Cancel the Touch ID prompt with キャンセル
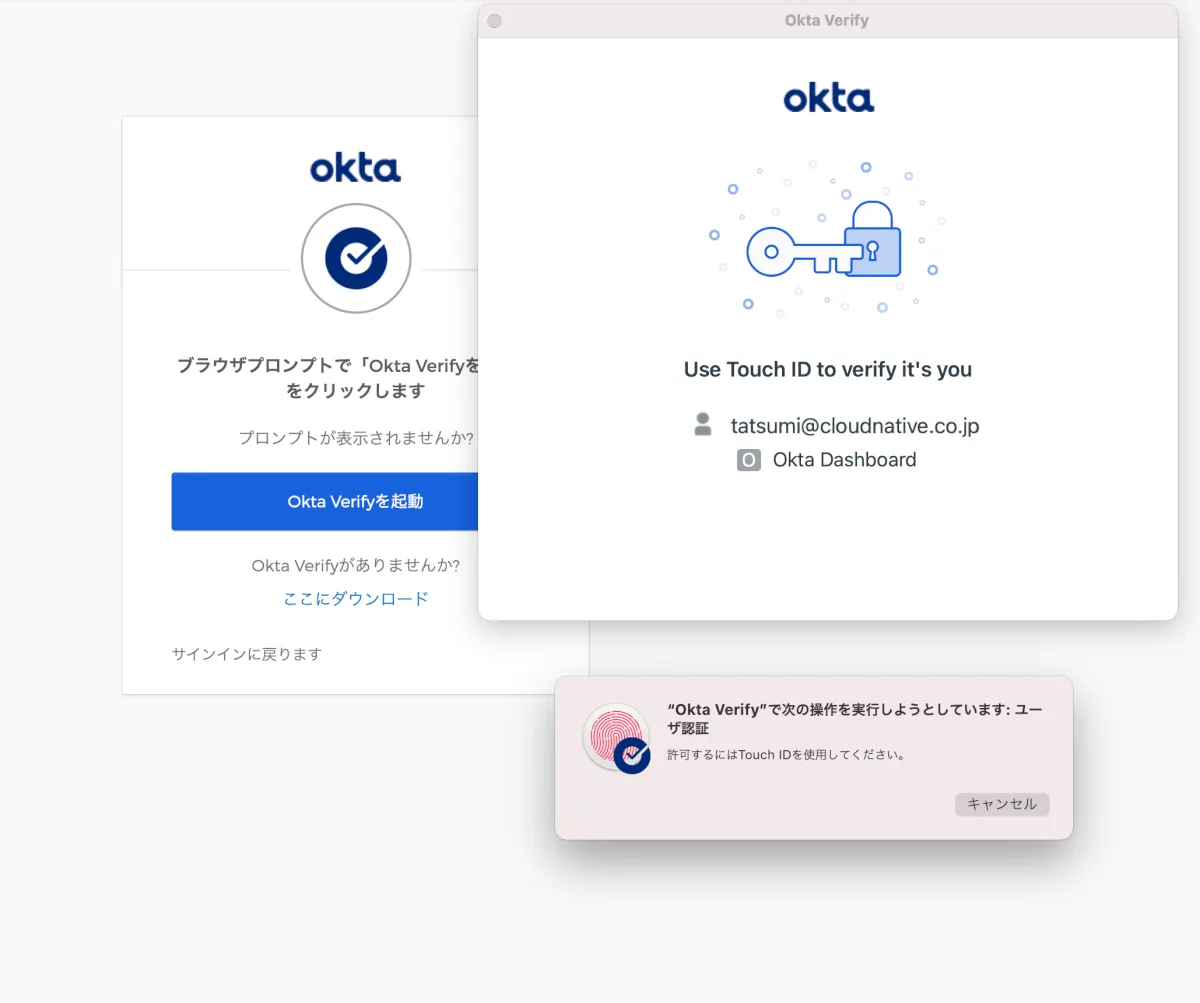The image size is (1200, 1003). [1002, 804]
